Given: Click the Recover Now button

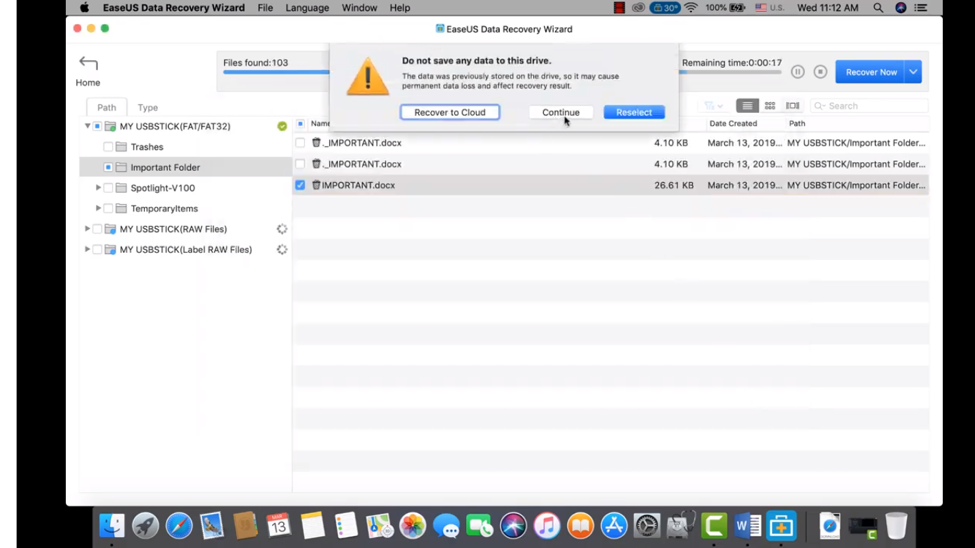Looking at the screenshot, I should (x=871, y=72).
